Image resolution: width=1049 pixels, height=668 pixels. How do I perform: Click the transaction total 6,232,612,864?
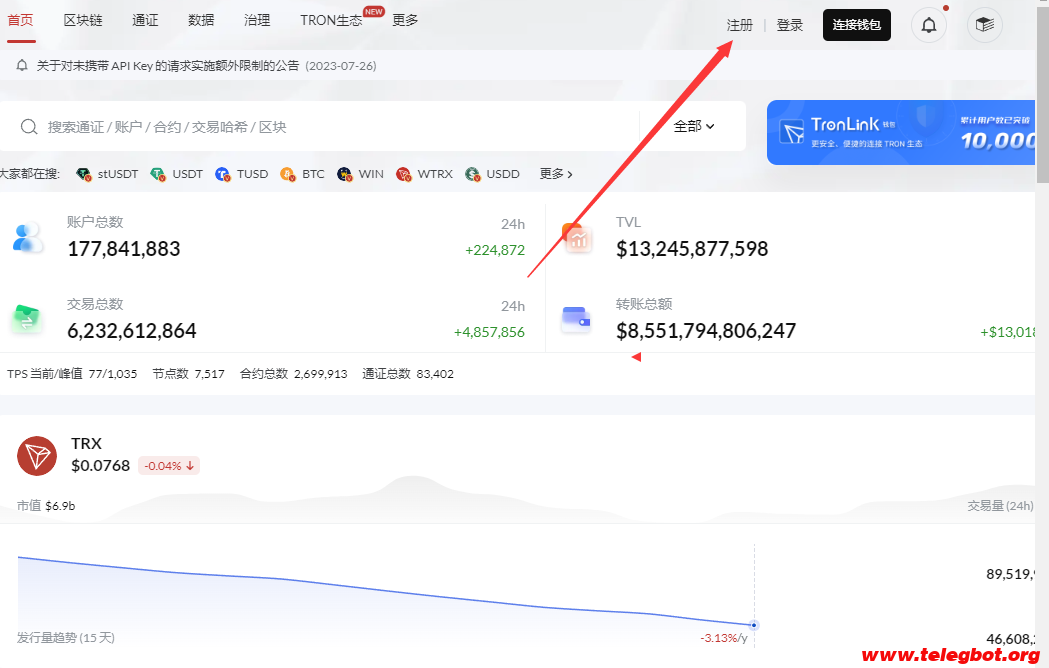pos(132,331)
